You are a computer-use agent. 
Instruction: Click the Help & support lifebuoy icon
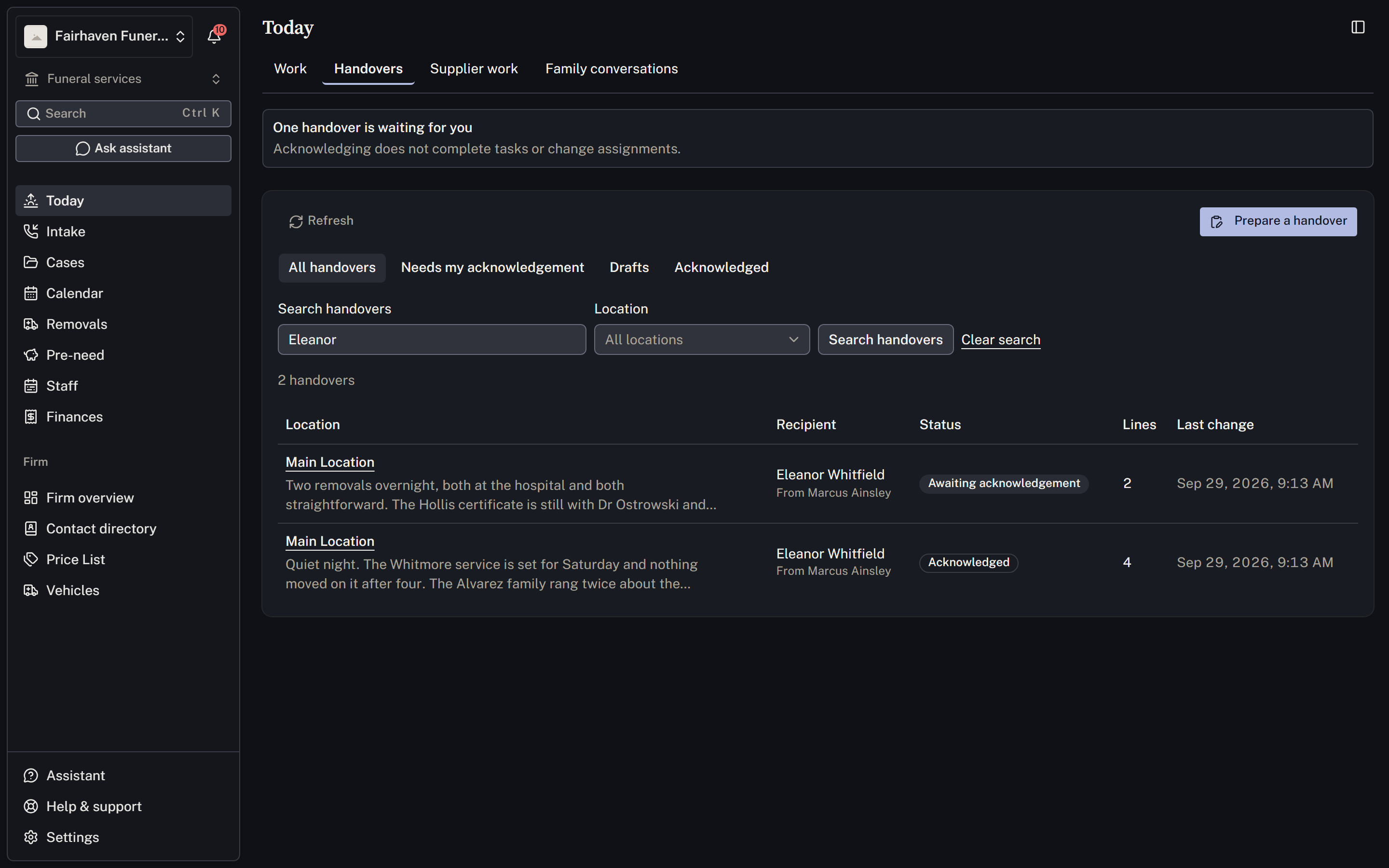pyautogui.click(x=31, y=807)
